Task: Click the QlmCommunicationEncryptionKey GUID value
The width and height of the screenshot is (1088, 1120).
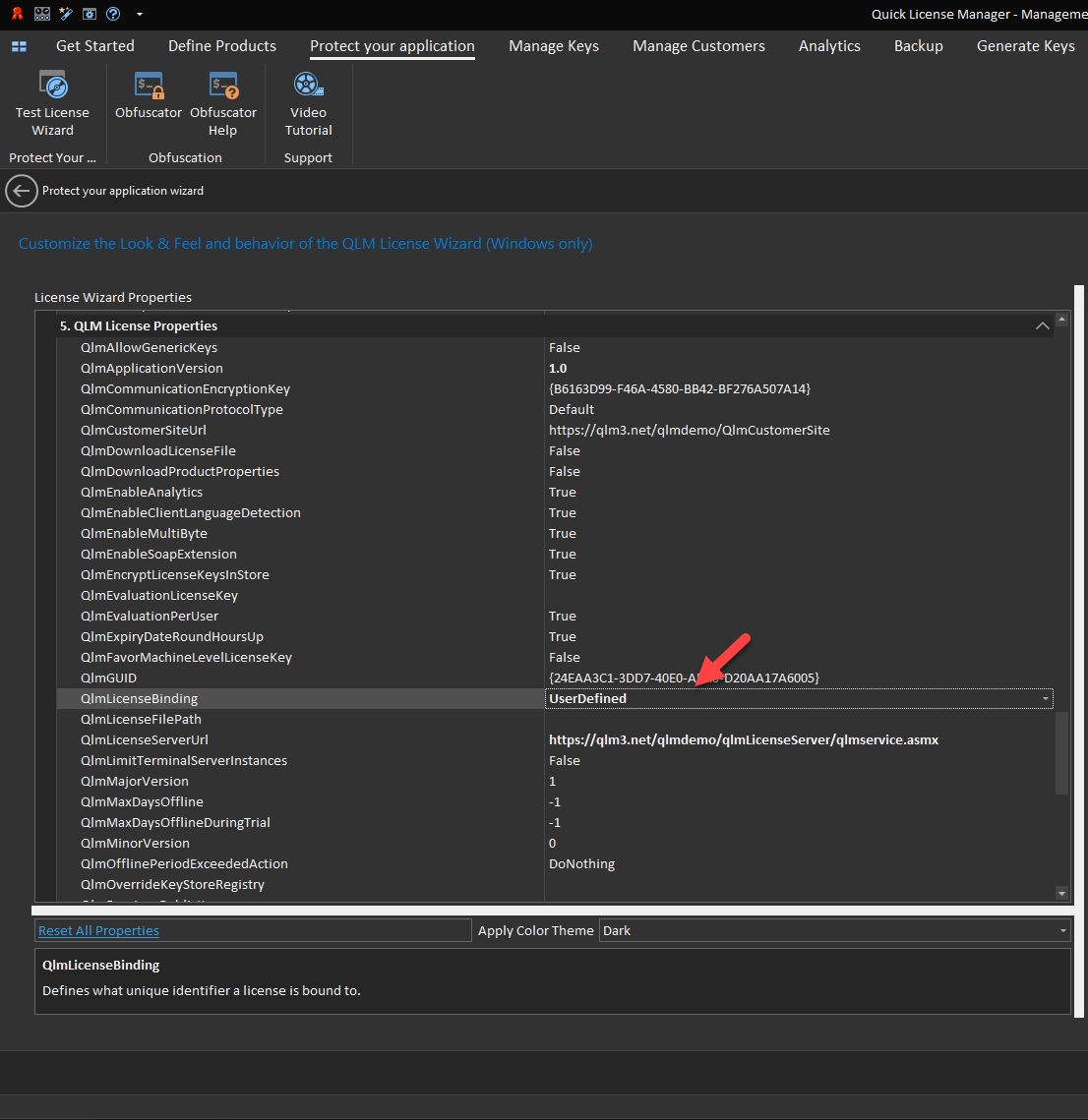Action: point(680,389)
